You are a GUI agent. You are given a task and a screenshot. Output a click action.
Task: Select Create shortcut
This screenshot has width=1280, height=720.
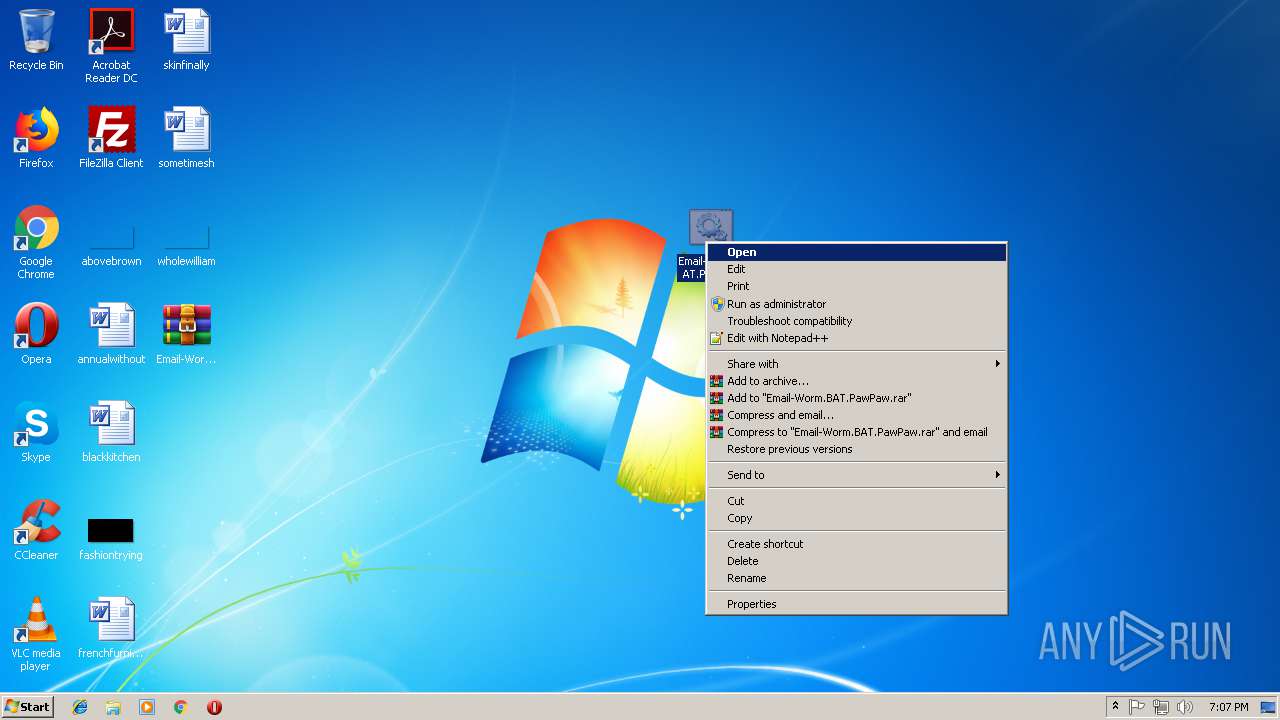coord(857,544)
